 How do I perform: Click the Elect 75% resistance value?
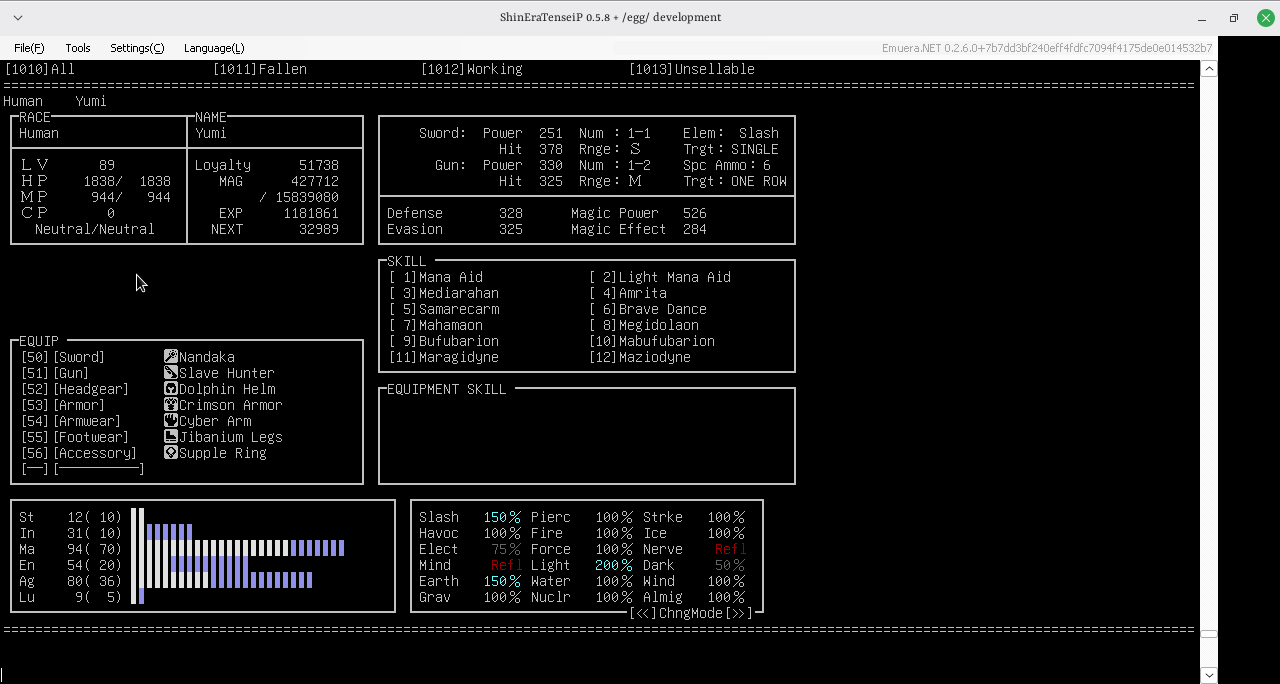(505, 549)
